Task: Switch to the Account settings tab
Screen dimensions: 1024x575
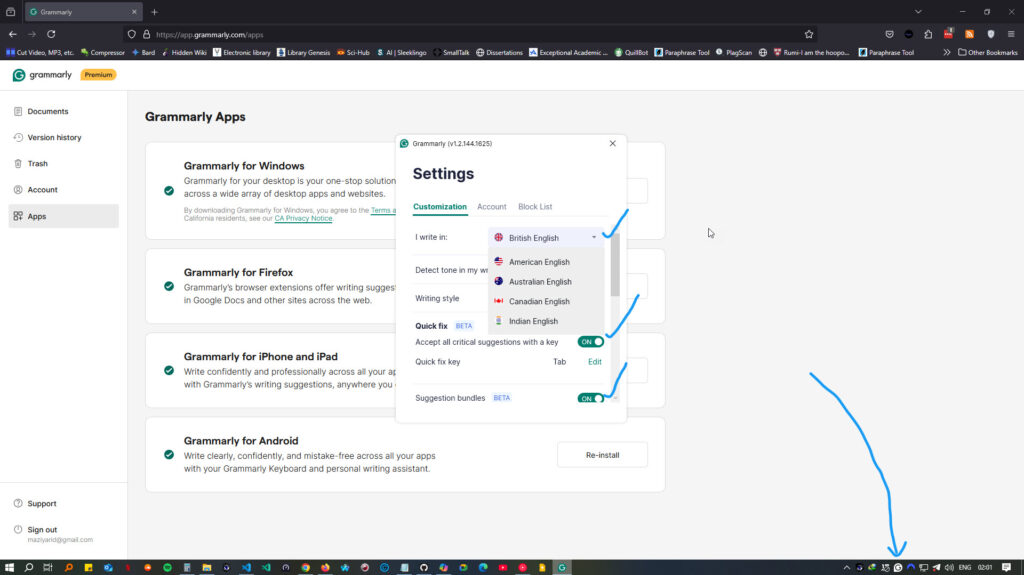Action: [492, 206]
